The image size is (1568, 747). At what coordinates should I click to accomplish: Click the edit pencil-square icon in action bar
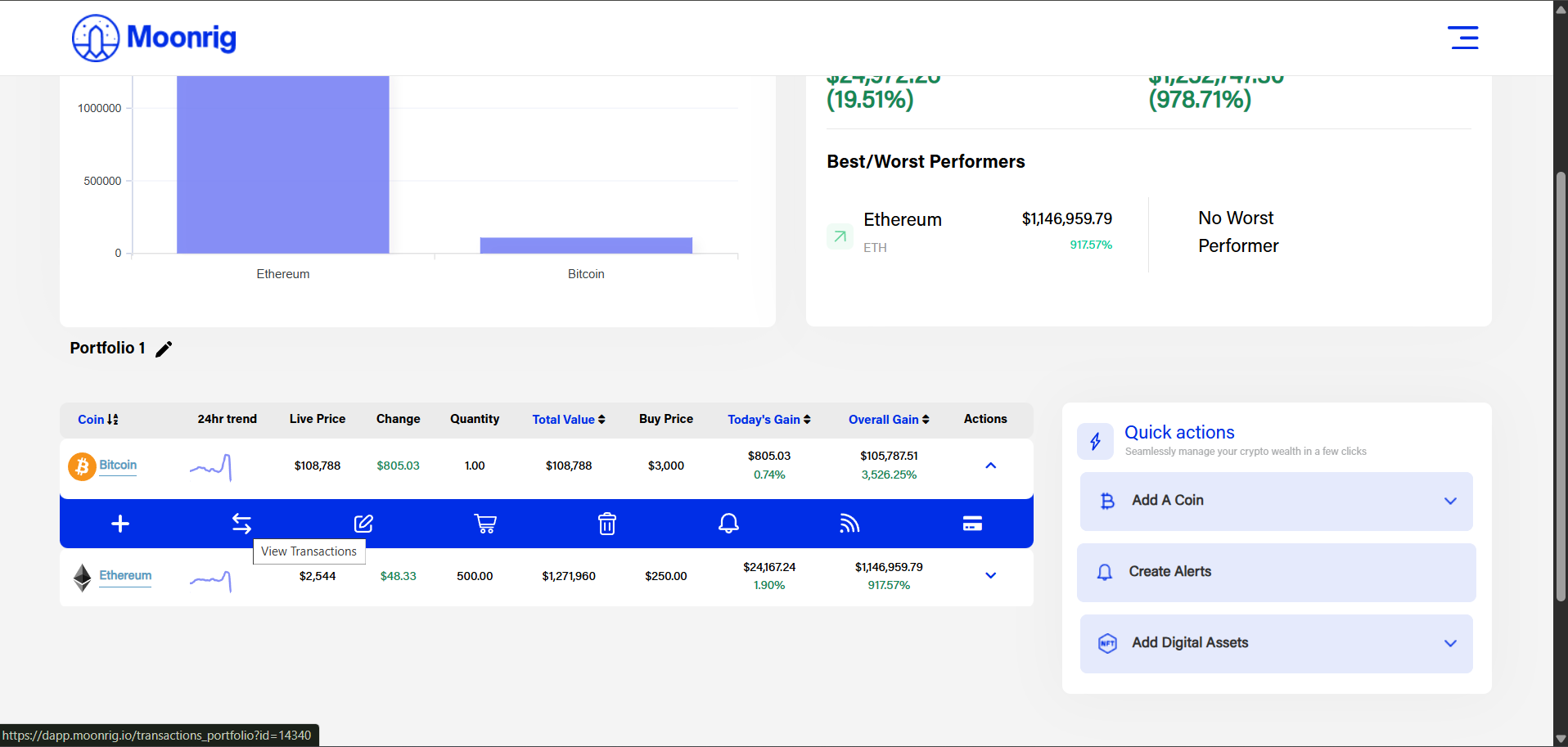pos(363,524)
